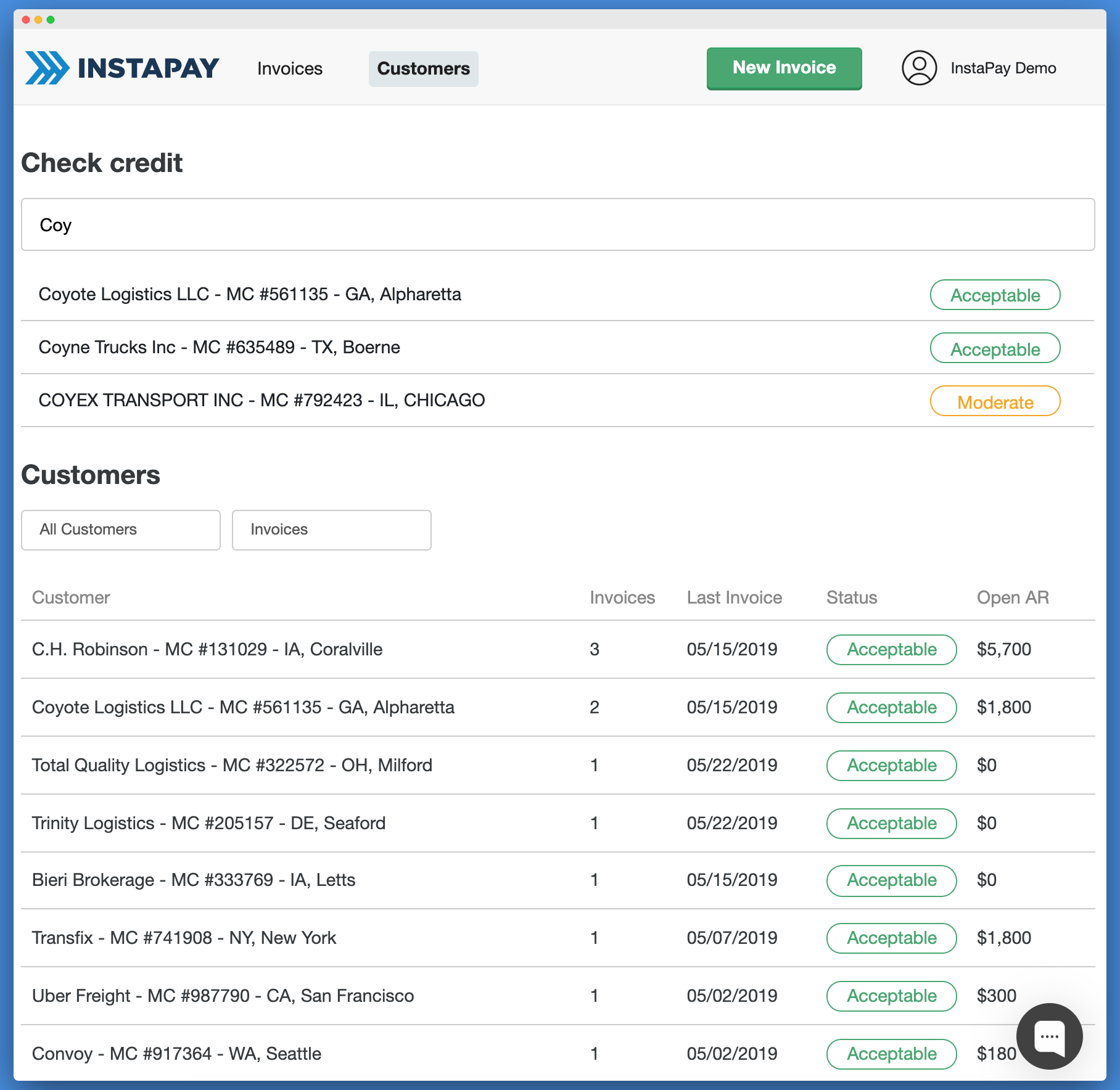Click the red close window button
Image resolution: width=1120 pixels, height=1090 pixels.
point(26,20)
